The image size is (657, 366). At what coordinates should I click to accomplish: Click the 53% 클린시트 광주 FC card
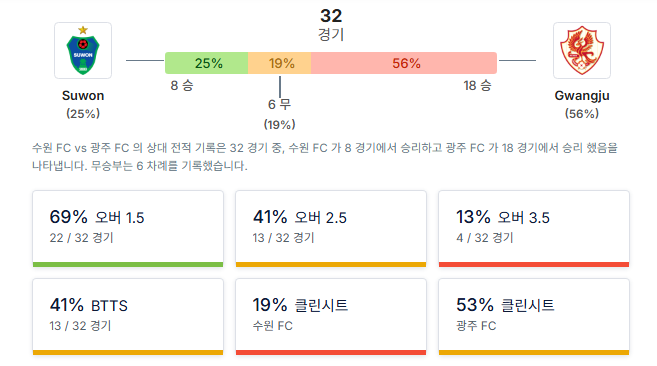(534, 317)
